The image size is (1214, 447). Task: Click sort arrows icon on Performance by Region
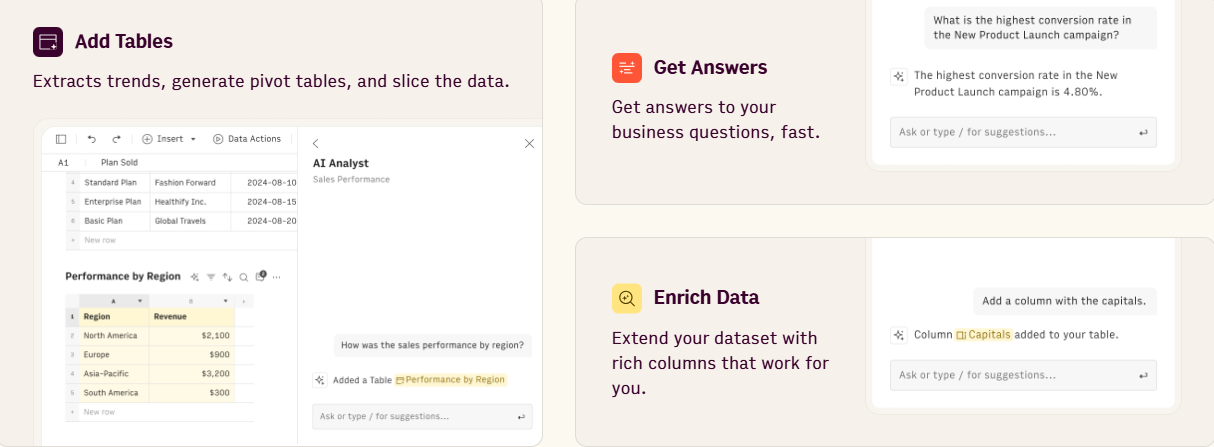(227, 277)
